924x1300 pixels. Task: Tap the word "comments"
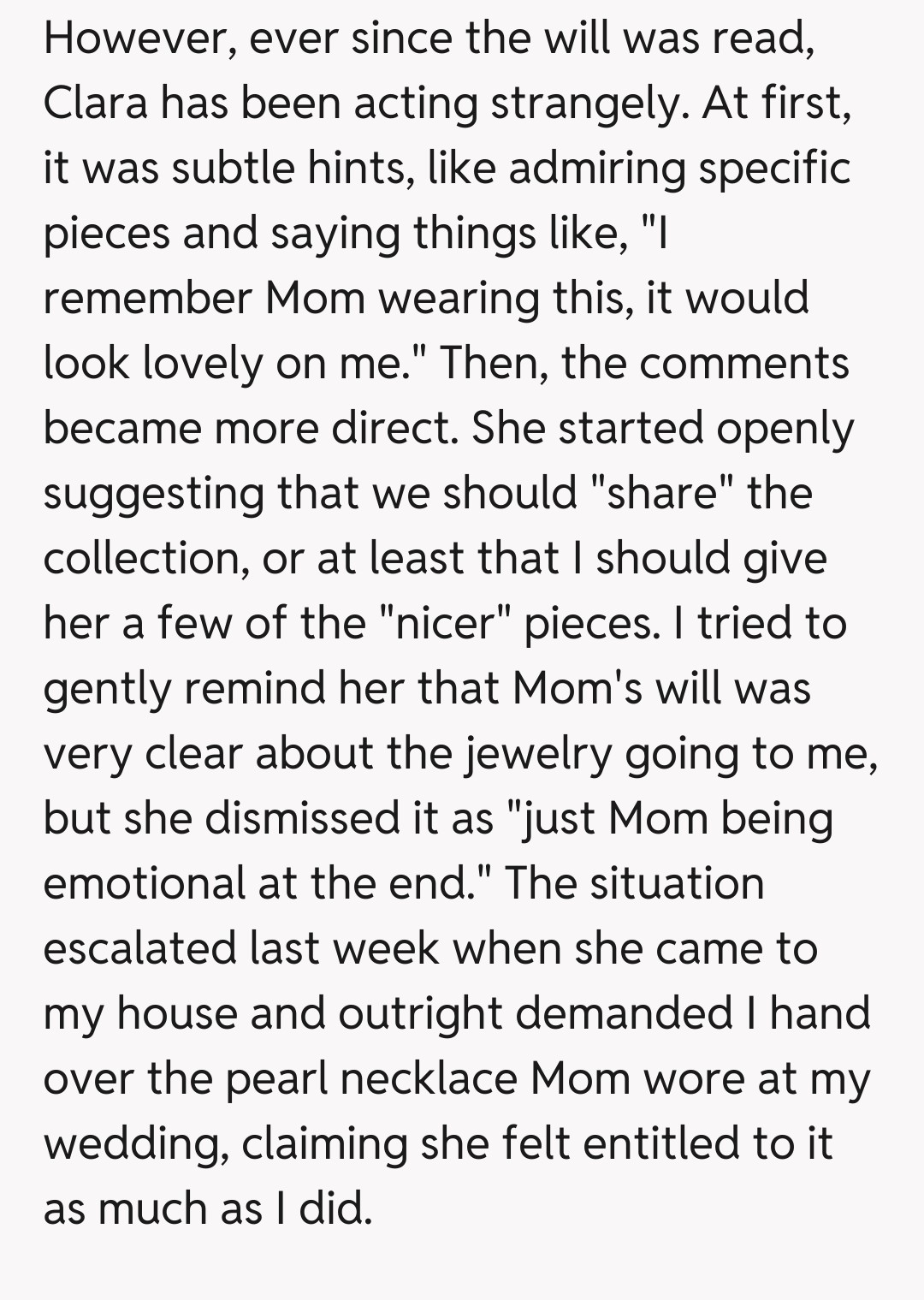pos(743,363)
